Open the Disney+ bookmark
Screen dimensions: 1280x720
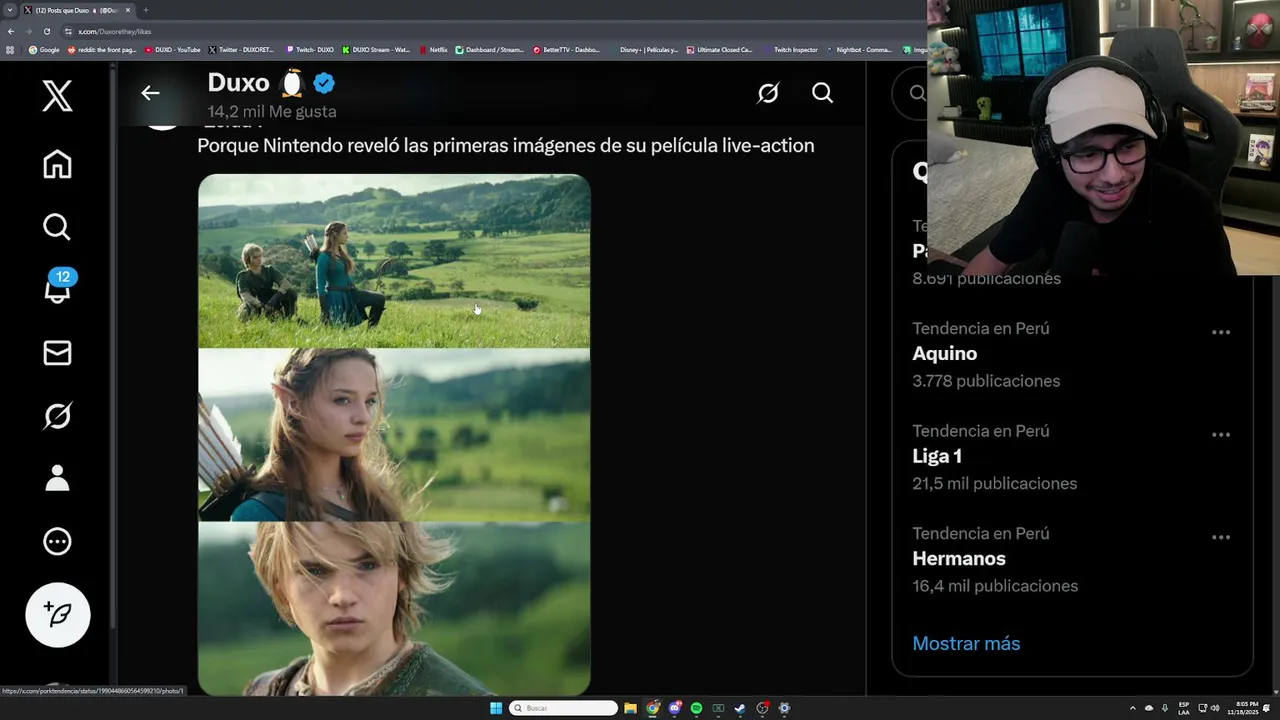(644, 49)
